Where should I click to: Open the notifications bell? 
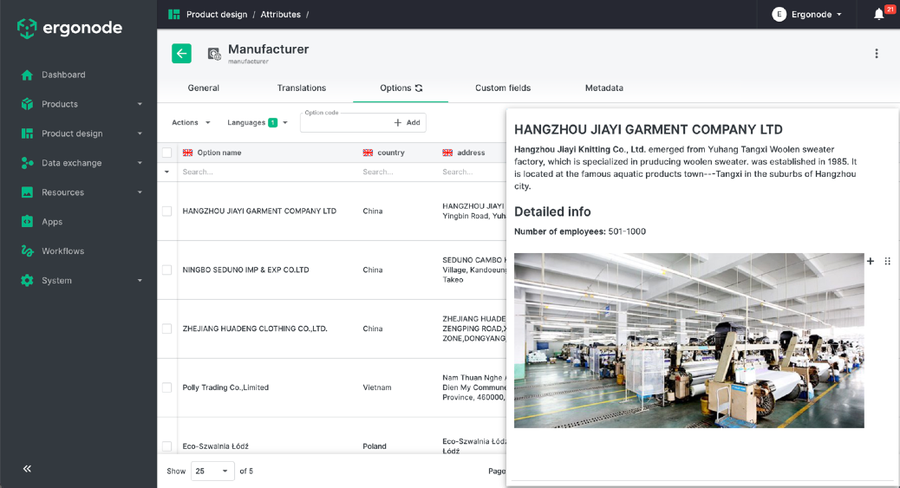click(879, 14)
